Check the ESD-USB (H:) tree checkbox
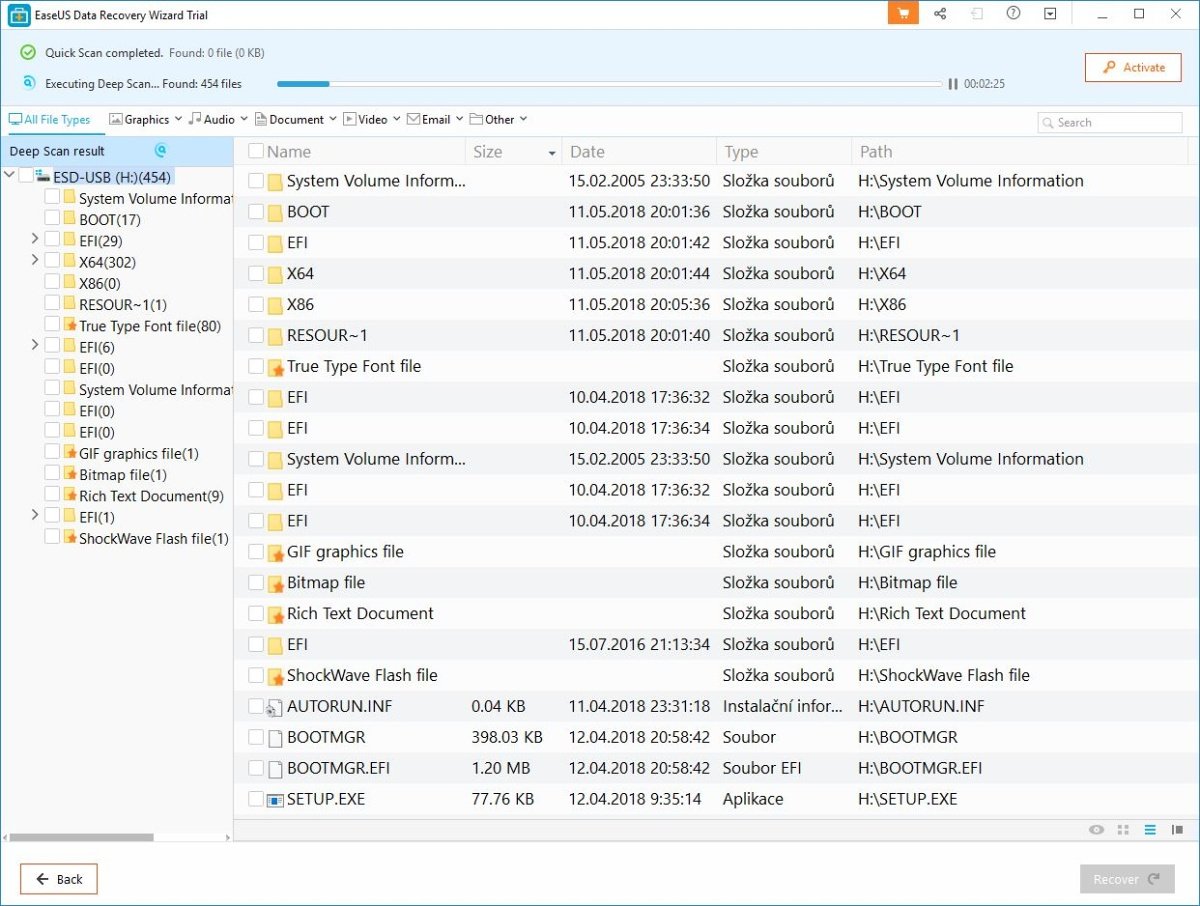1200x906 pixels. click(26, 177)
